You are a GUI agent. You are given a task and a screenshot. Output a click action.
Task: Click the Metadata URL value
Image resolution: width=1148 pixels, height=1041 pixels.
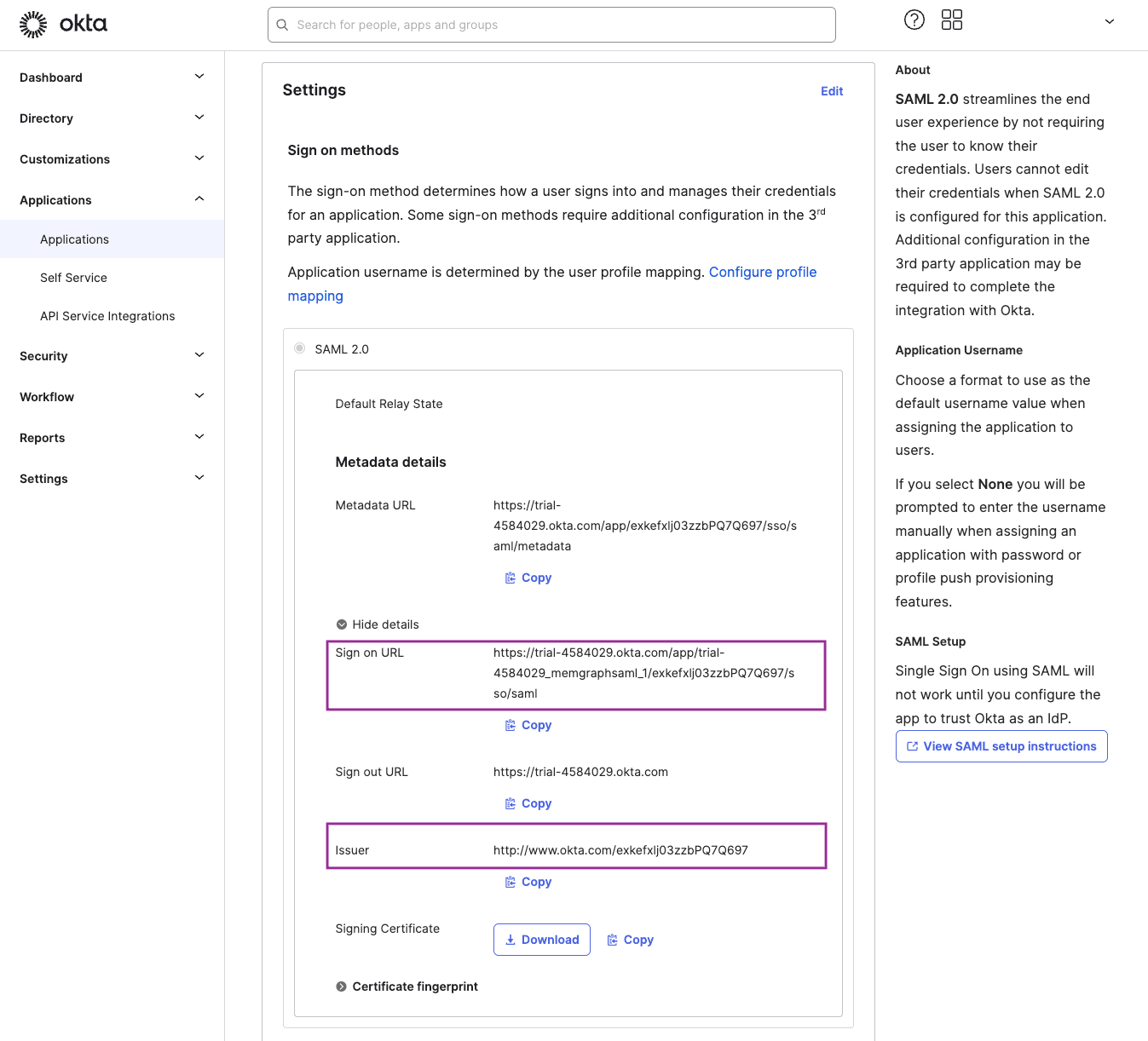[x=645, y=526]
